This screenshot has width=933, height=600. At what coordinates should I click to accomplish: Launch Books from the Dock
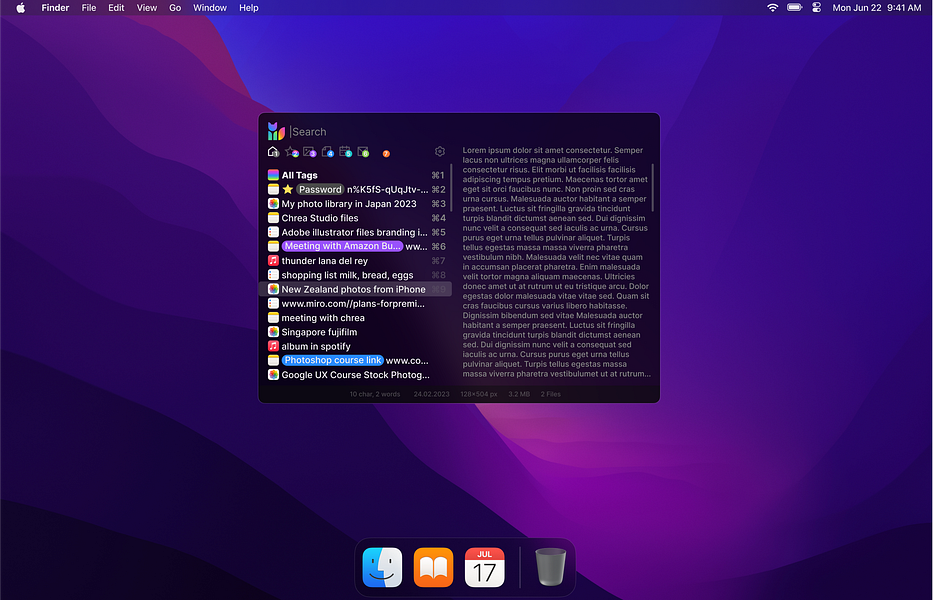(x=433, y=568)
